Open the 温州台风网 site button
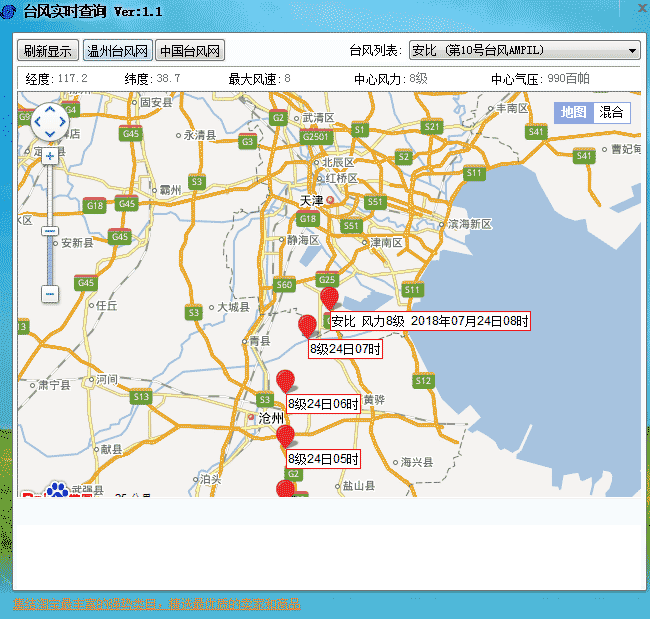The width and height of the screenshot is (650, 619). 118,51
